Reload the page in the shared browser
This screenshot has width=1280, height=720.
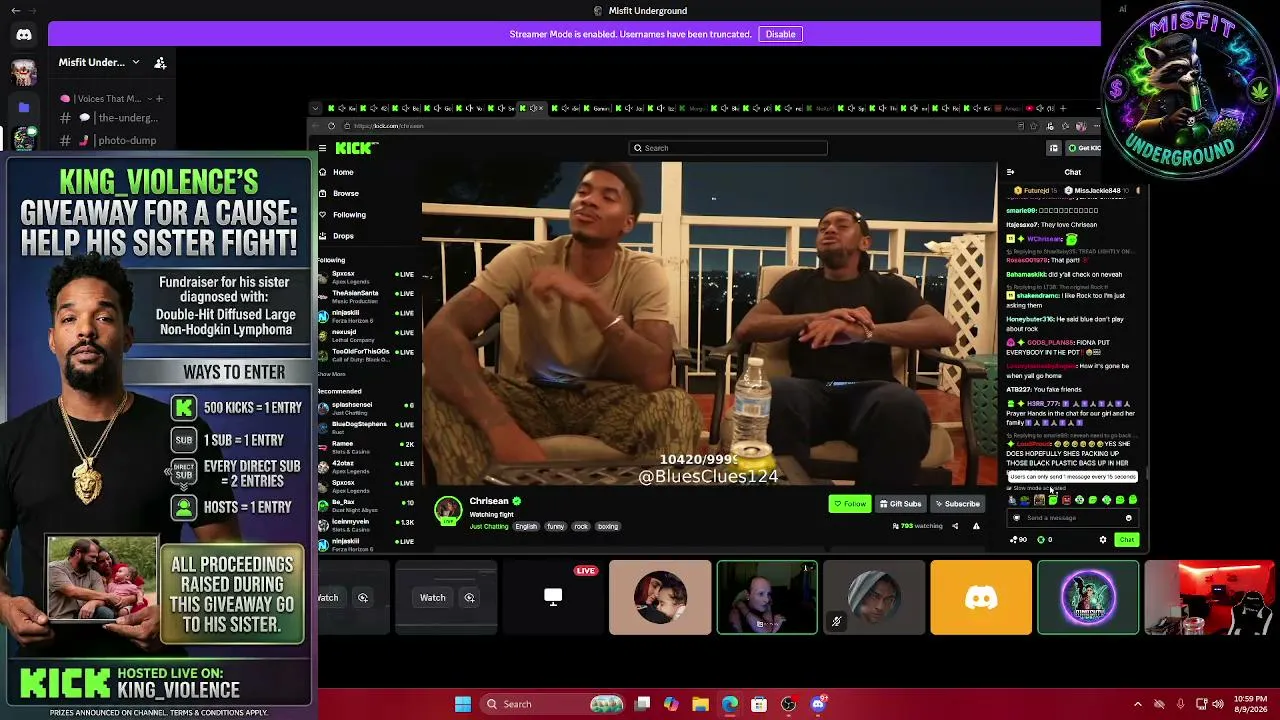[331, 126]
